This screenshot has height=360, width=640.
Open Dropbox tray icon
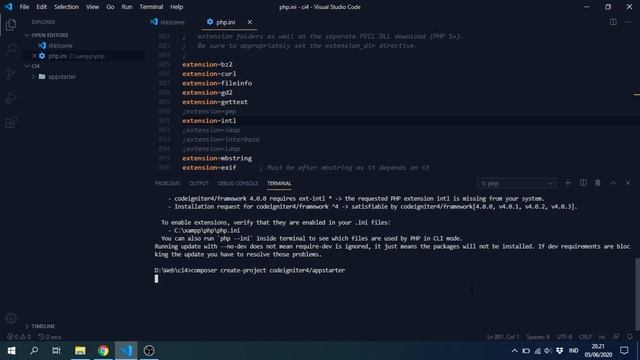pyautogui.click(x=560, y=351)
